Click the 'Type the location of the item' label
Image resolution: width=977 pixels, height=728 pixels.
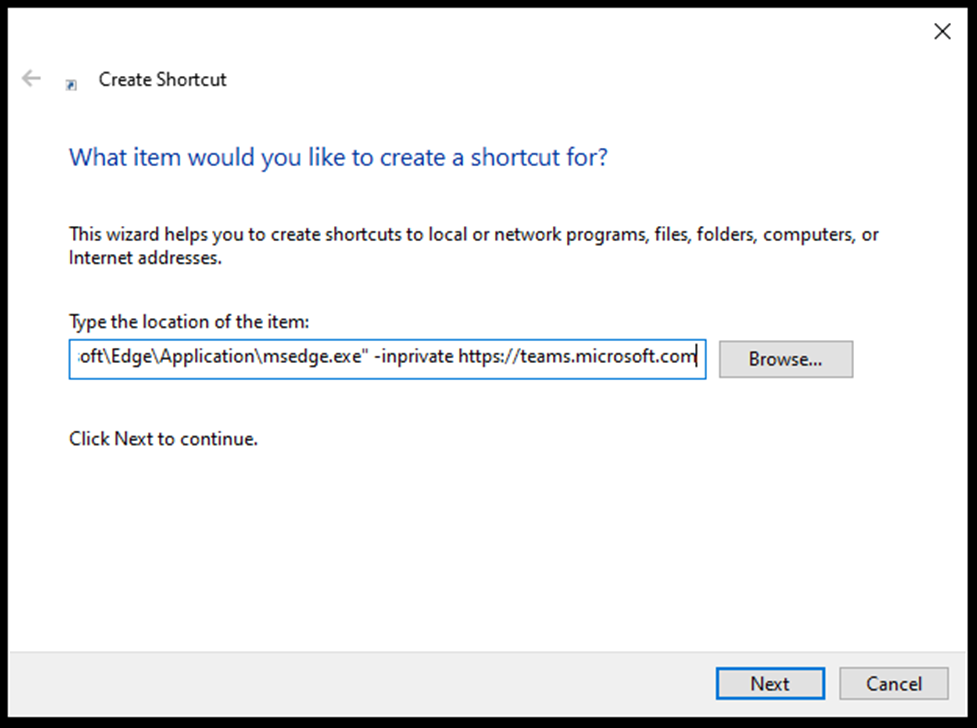click(x=189, y=321)
